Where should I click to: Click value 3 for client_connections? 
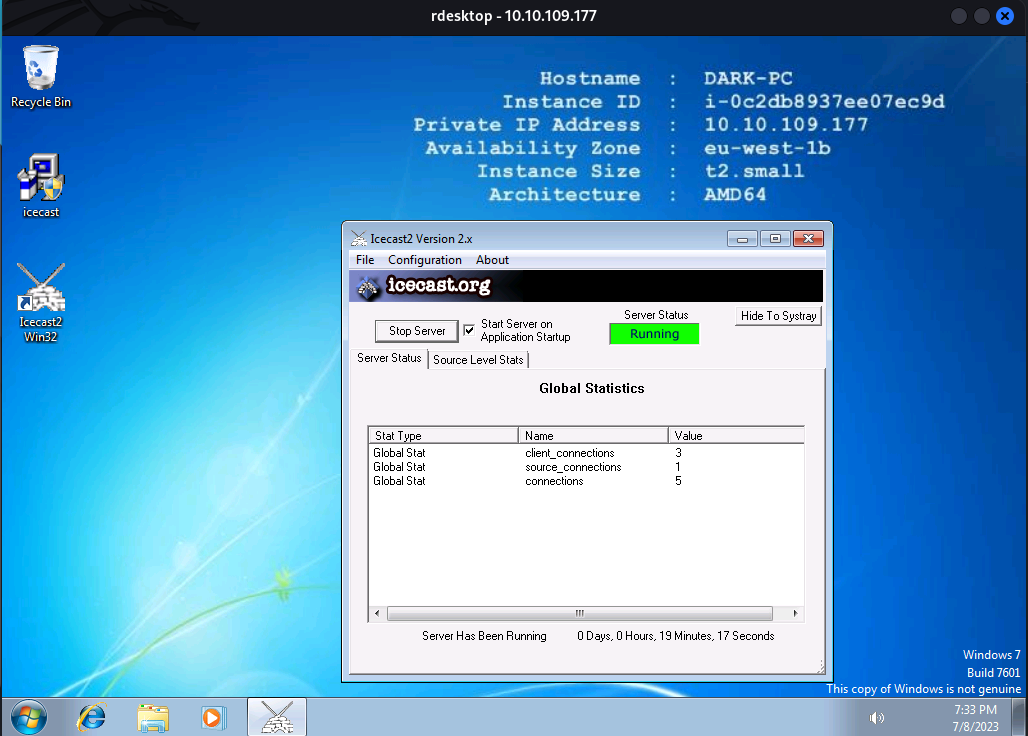point(678,453)
